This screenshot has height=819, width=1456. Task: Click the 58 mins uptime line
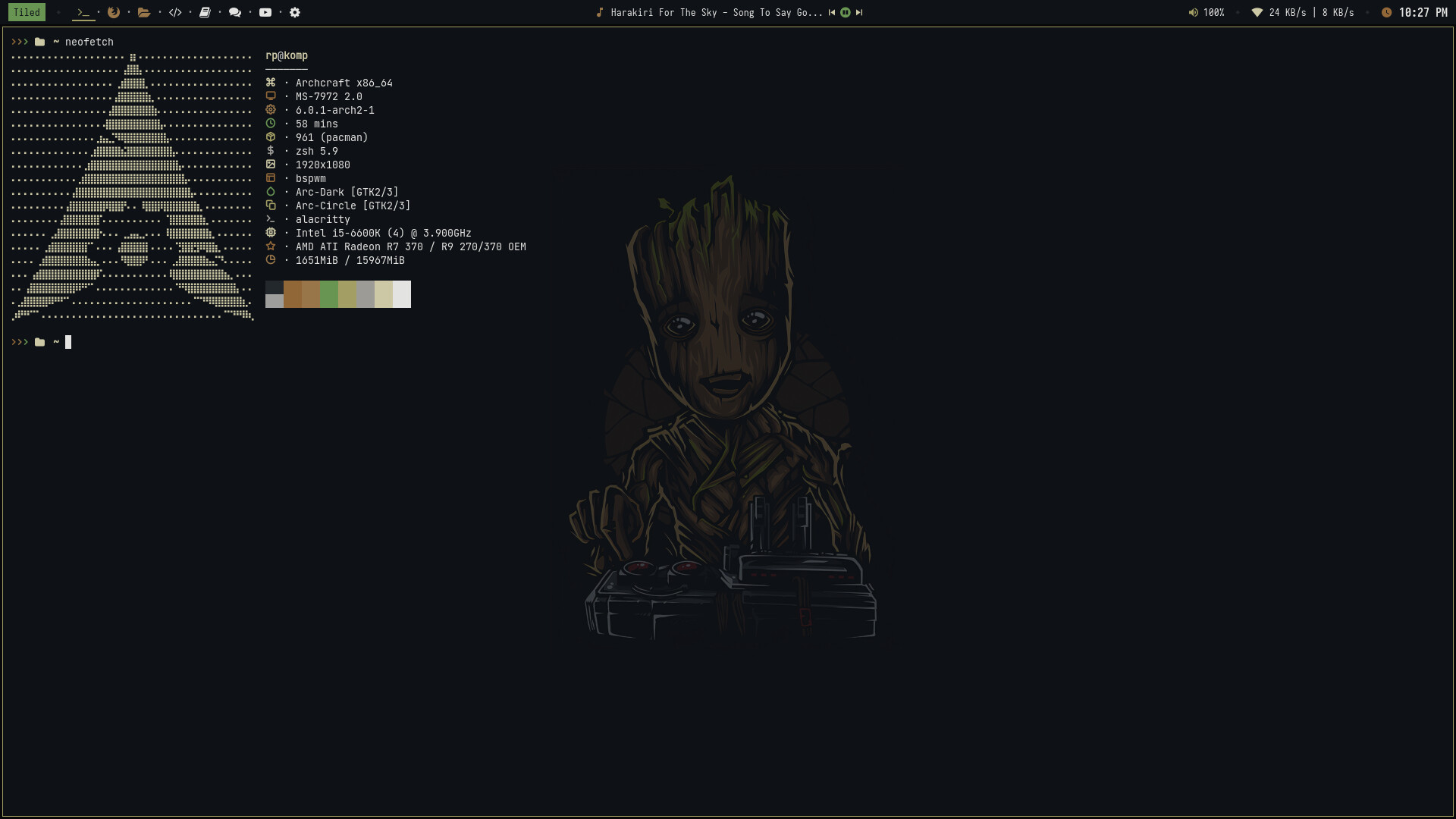click(317, 124)
